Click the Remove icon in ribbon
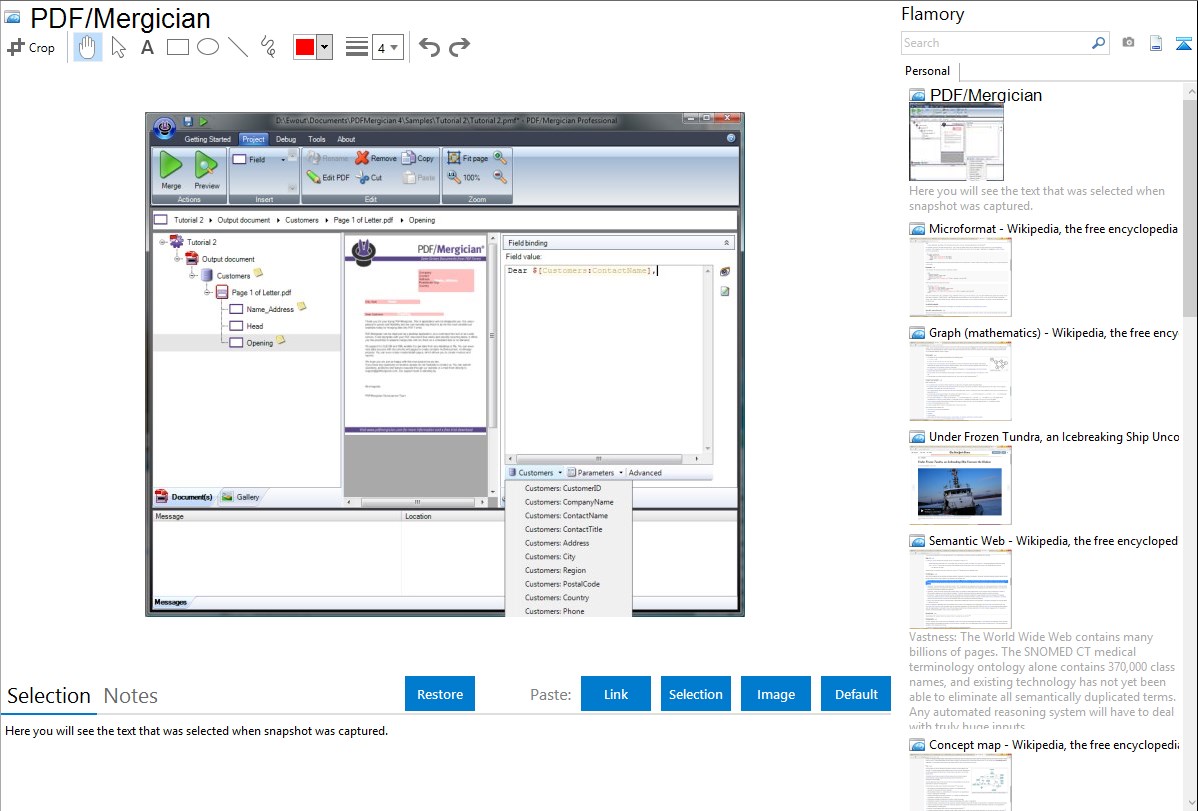Viewport: 1198px width, 811px height. [361, 157]
